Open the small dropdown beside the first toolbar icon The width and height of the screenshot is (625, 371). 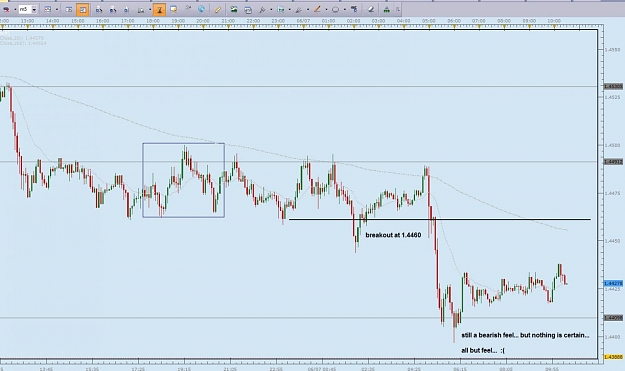pyautogui.click(x=15, y=10)
